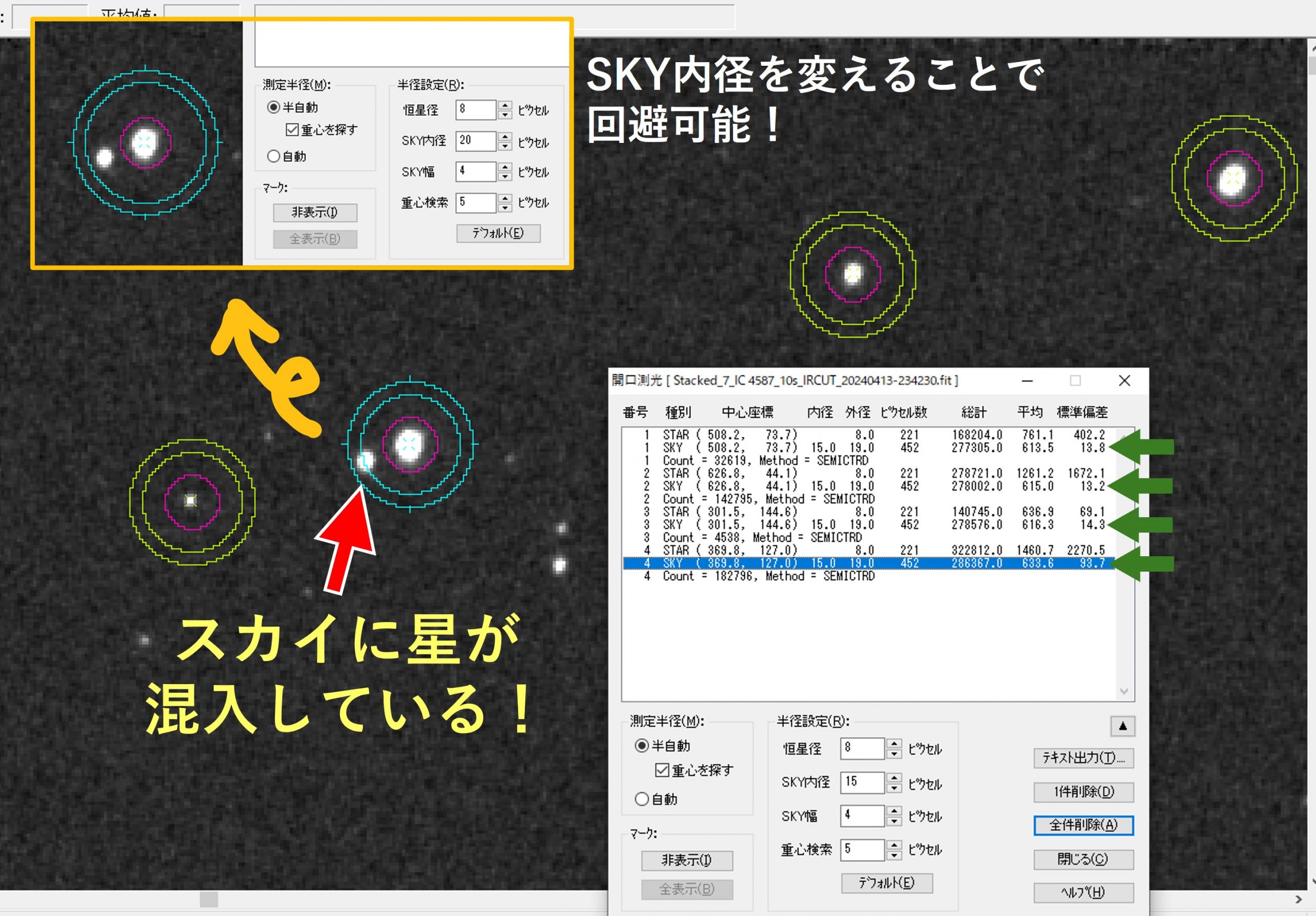
Task: Increase the SKY幅 value with spinner up arrow
Action: pyautogui.click(x=893, y=811)
